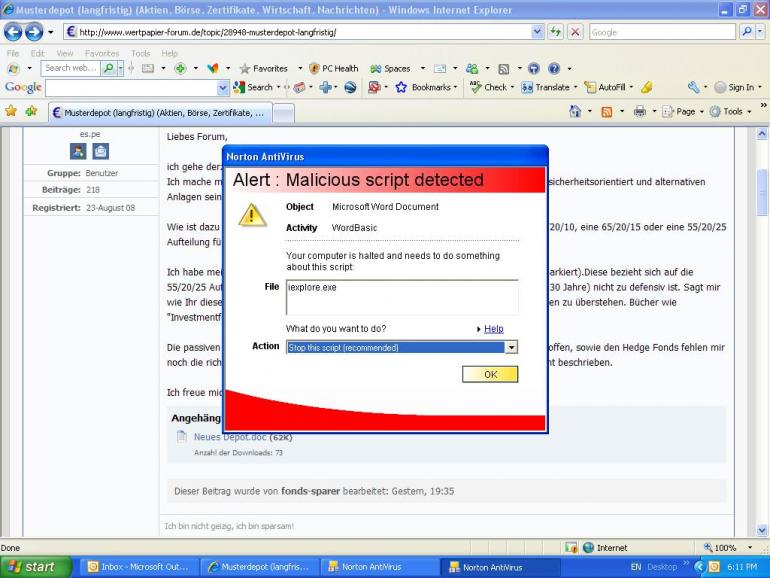Click the mail envelope icon in Live toolbar

click(x=440, y=69)
